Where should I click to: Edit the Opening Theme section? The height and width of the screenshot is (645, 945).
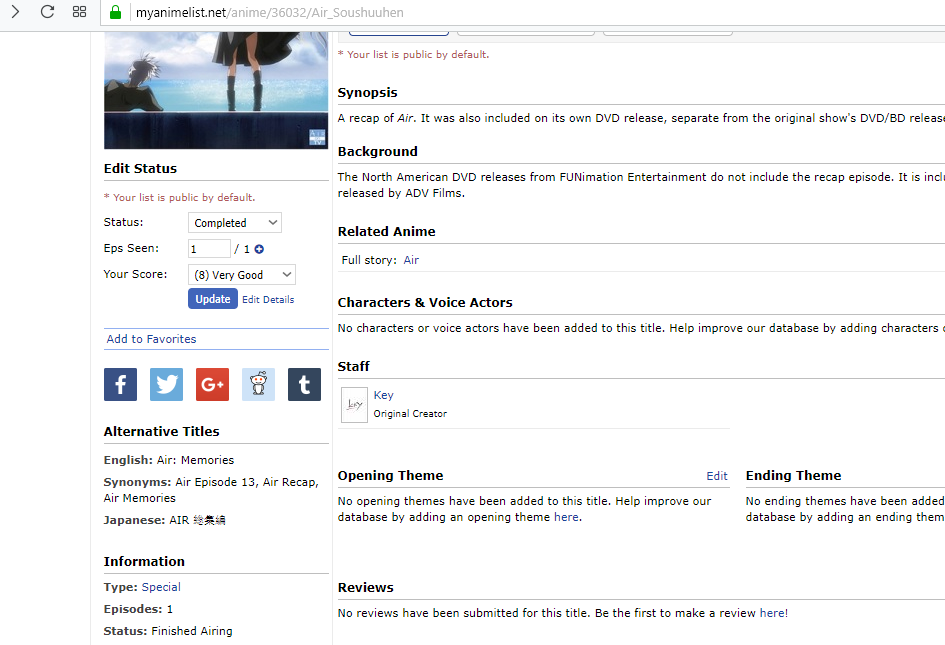(717, 476)
